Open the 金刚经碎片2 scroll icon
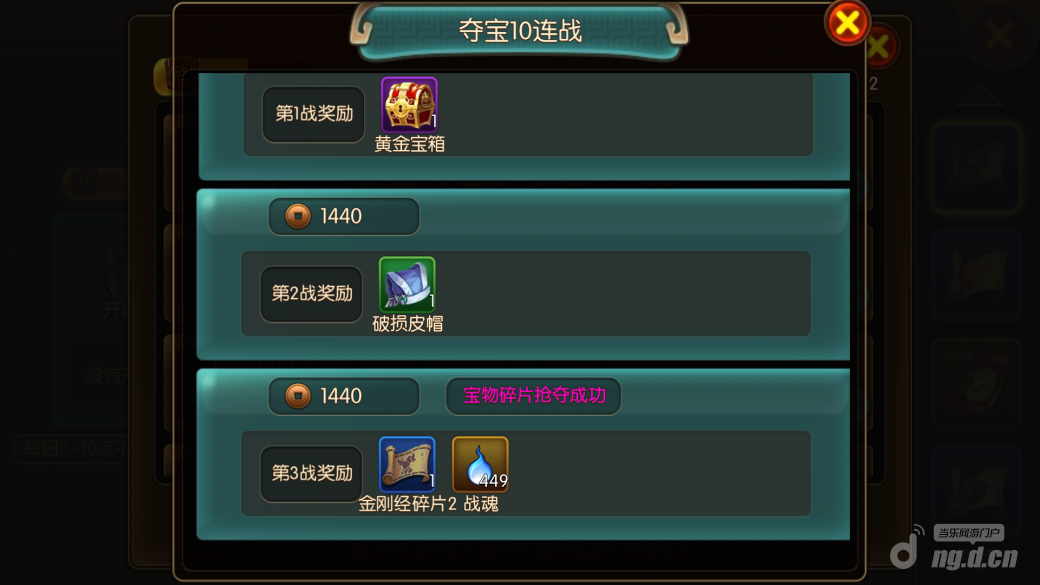This screenshot has width=1040, height=585. click(407, 464)
